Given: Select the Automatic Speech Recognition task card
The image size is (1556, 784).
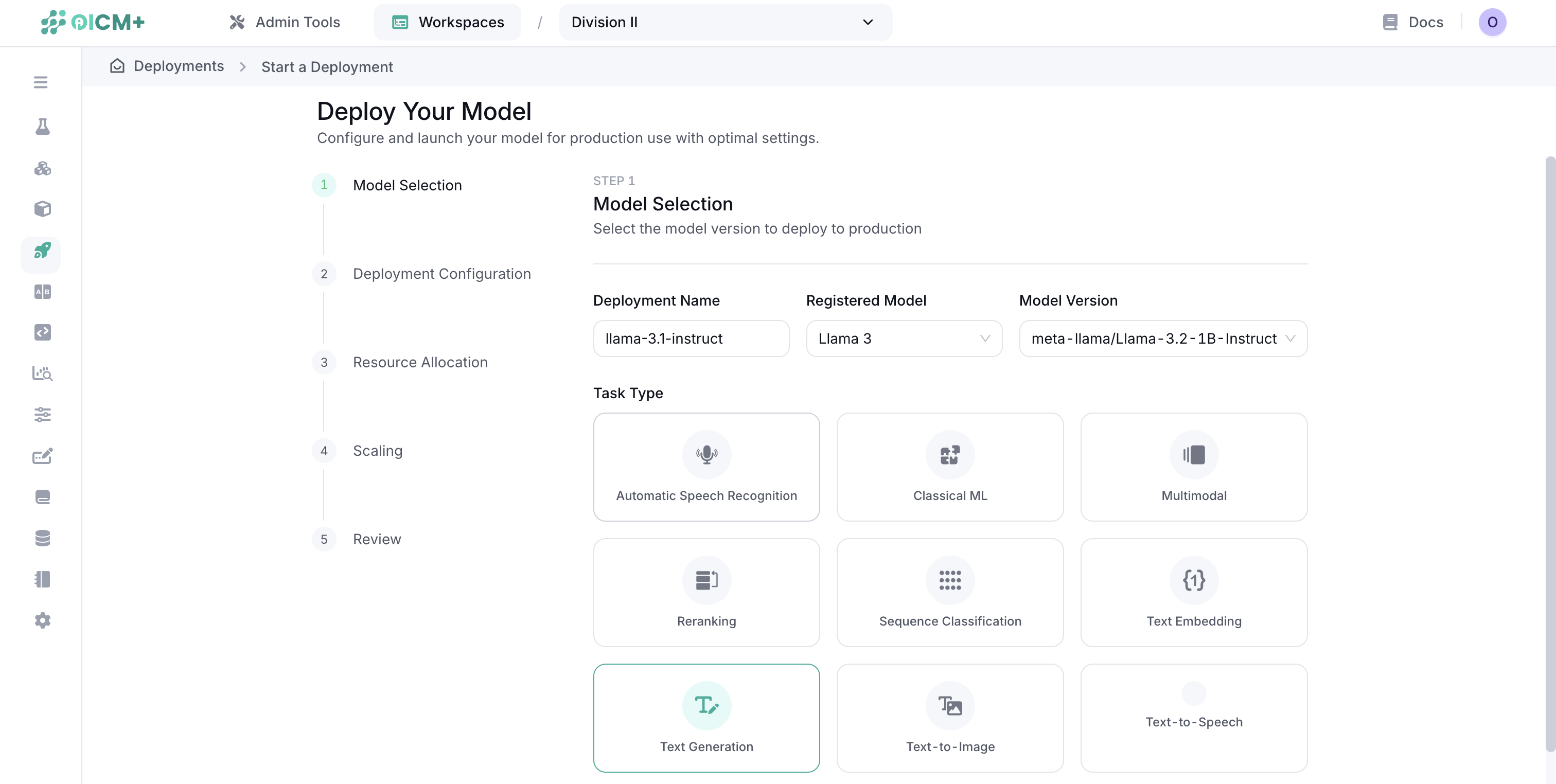Looking at the screenshot, I should (706, 467).
